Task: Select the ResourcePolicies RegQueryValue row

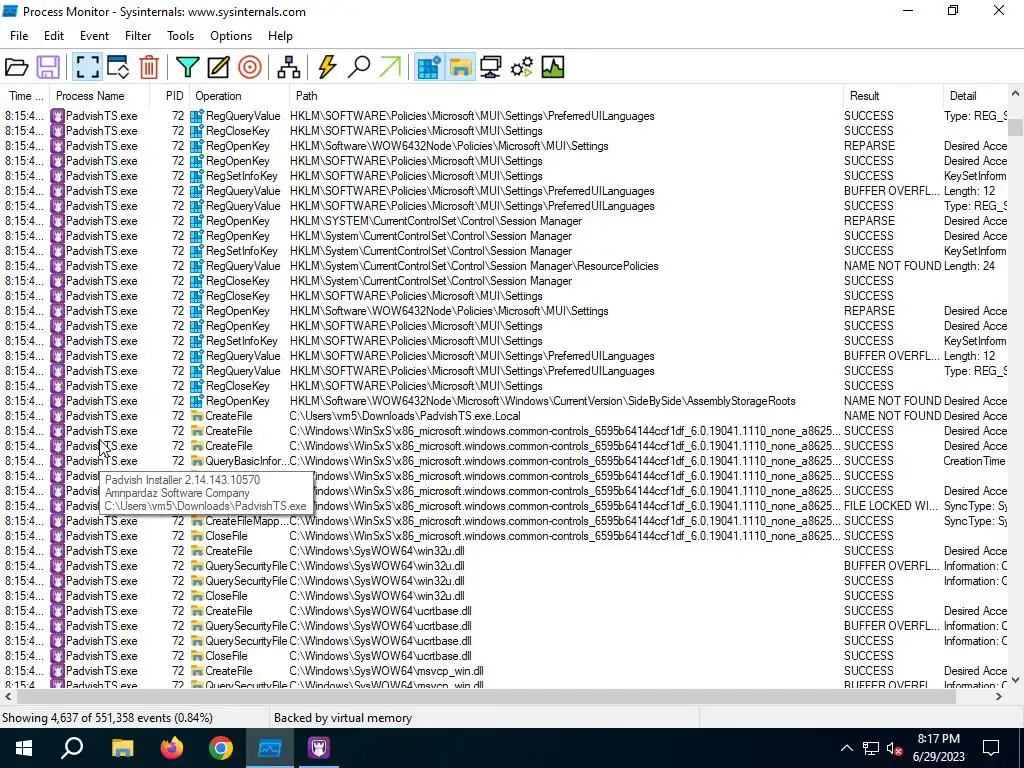Action: click(x=504, y=266)
